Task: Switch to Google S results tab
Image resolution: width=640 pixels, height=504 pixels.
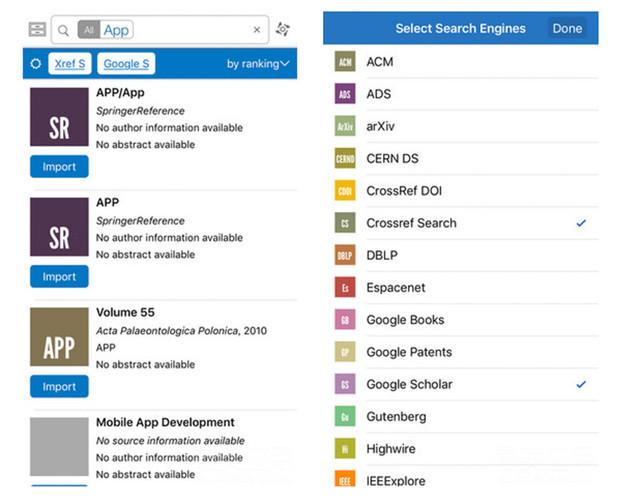Action: [x=126, y=64]
